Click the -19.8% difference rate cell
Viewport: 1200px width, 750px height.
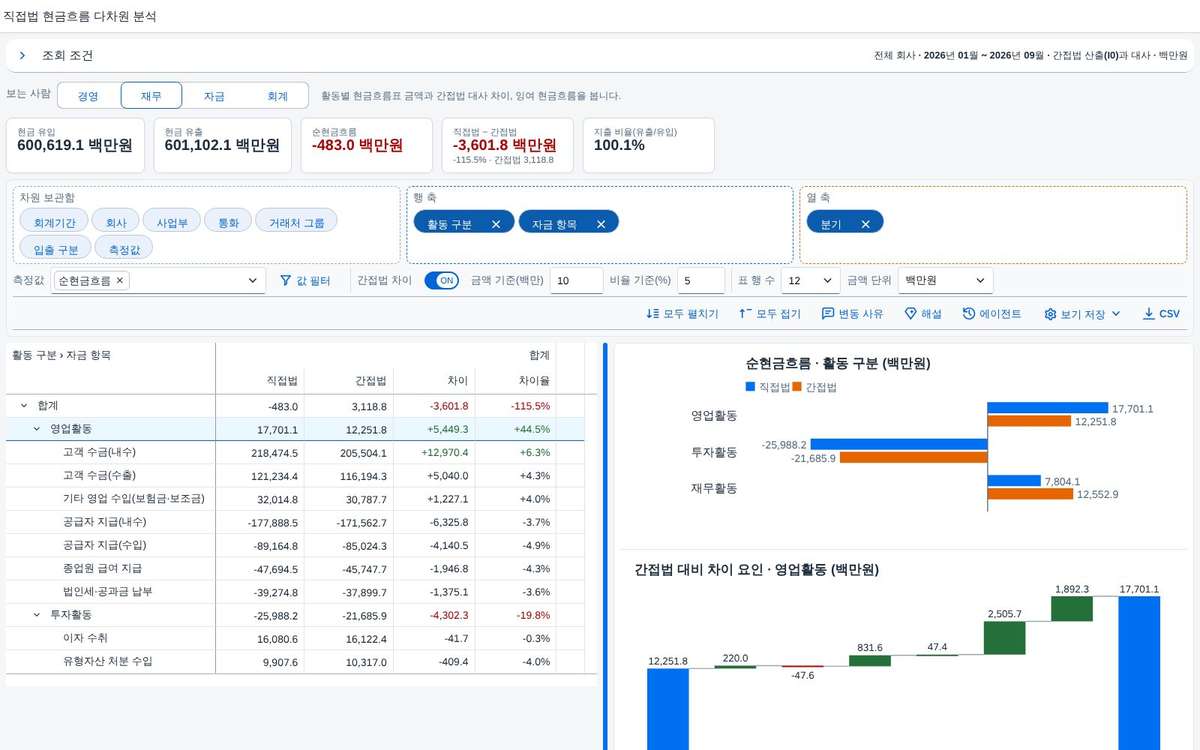click(515, 615)
